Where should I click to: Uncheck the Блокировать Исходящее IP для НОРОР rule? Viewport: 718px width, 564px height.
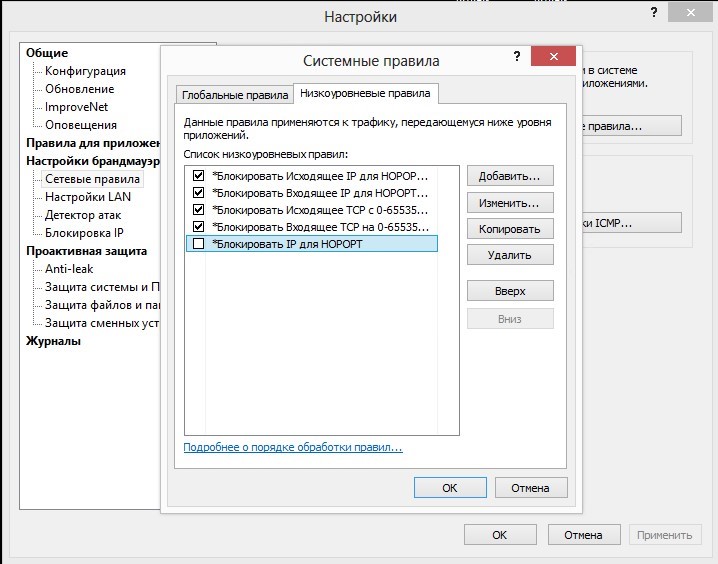(198, 175)
